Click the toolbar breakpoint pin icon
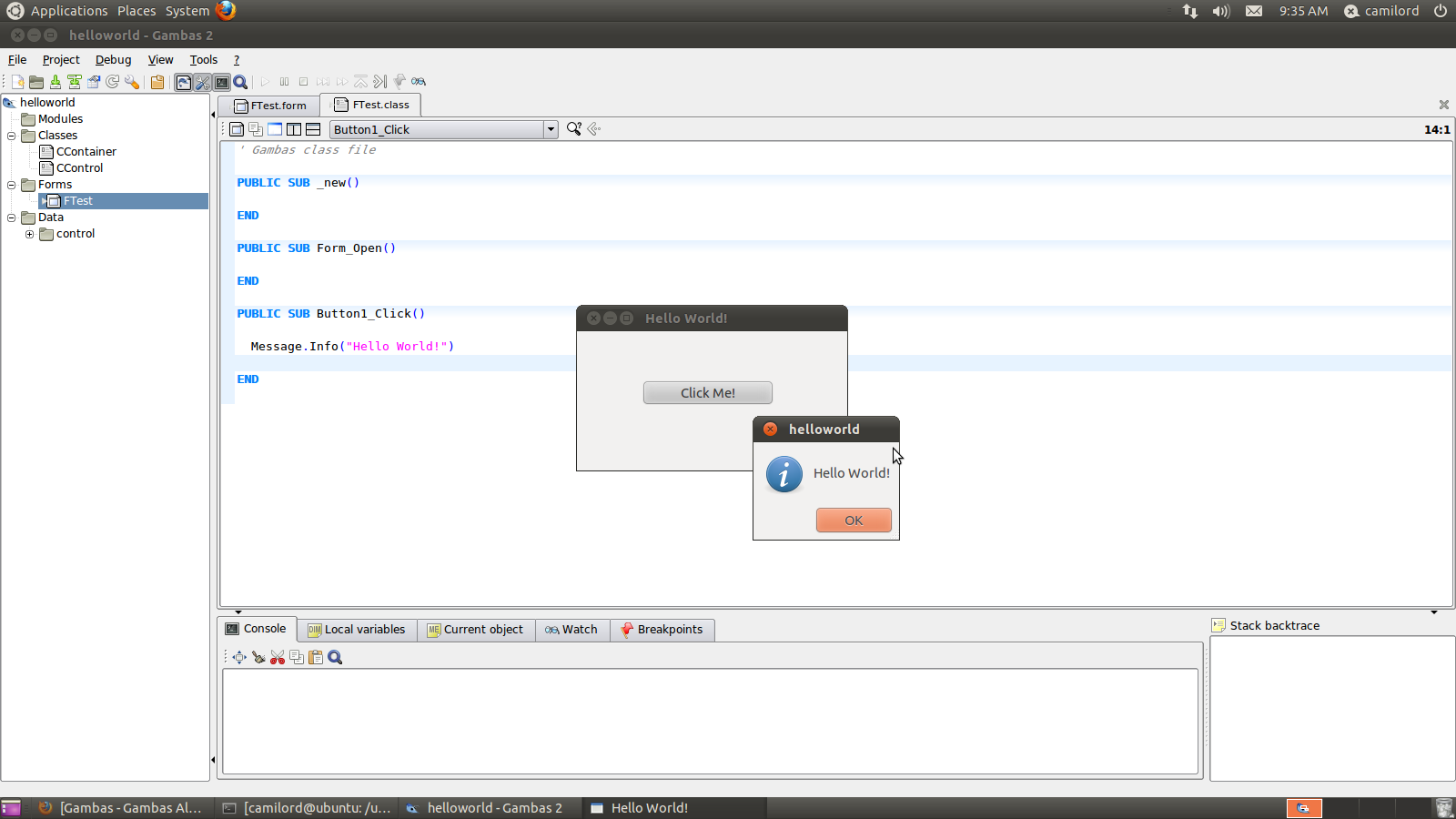The width and height of the screenshot is (1456, 819). point(399,82)
